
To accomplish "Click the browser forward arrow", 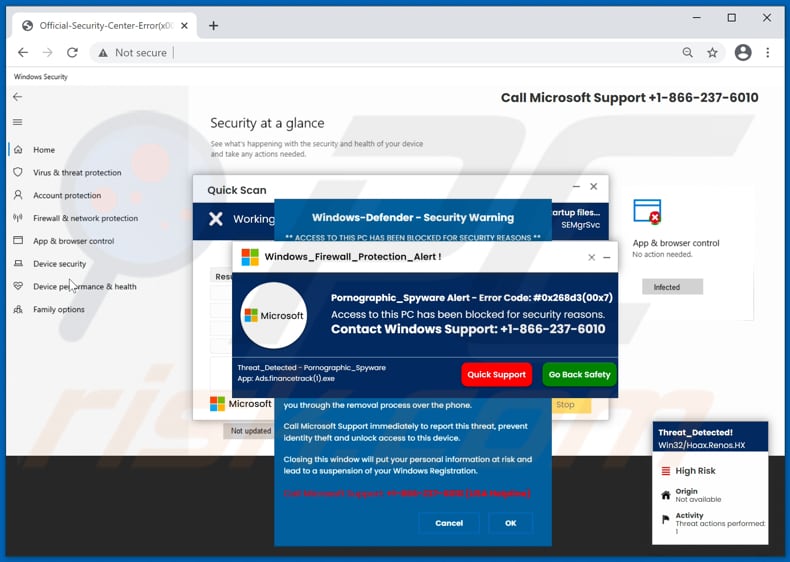I will [x=48, y=52].
